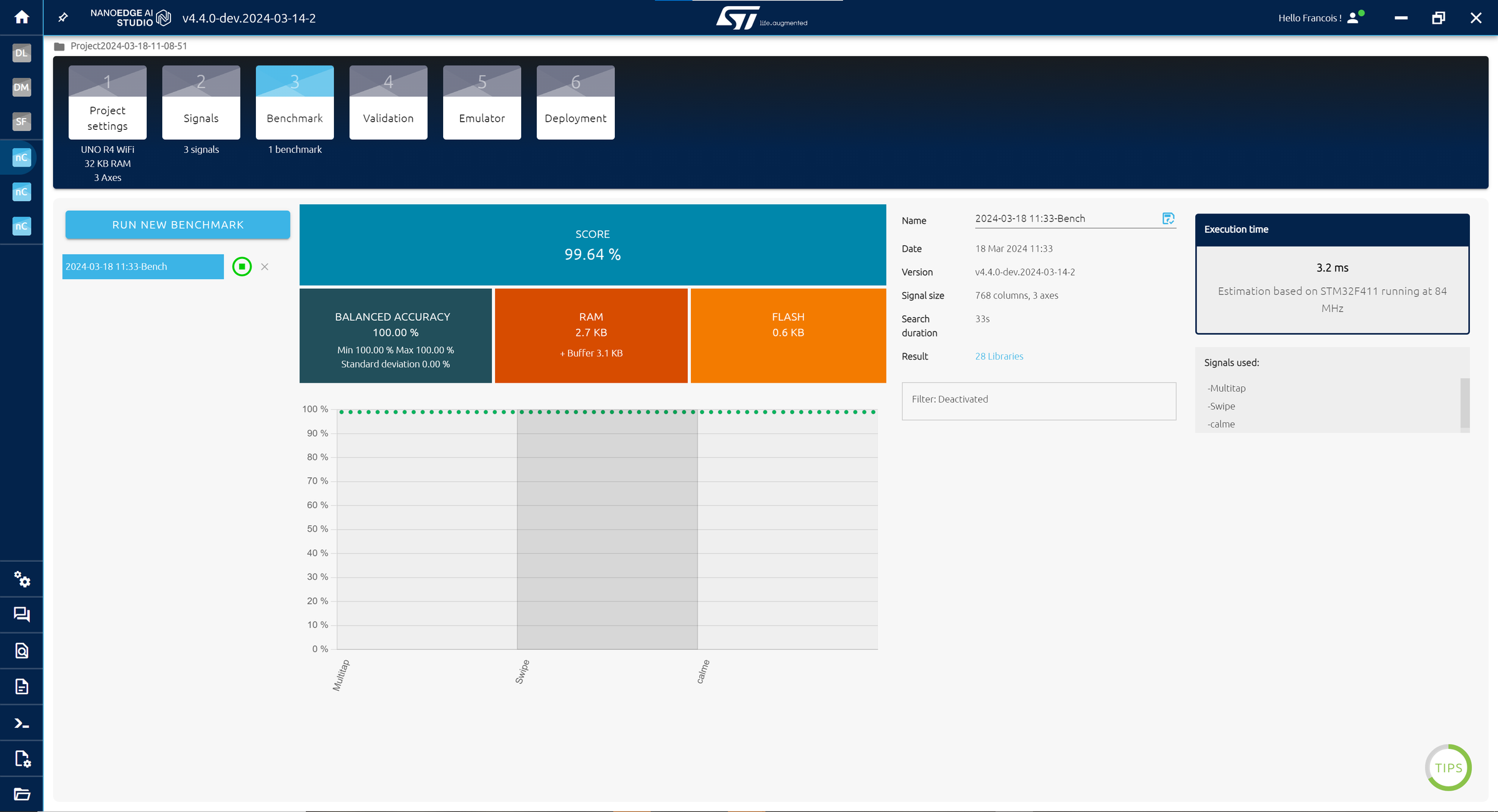Click the Signals used list scrollbar
Image resolution: width=1498 pixels, height=812 pixels.
[1464, 403]
